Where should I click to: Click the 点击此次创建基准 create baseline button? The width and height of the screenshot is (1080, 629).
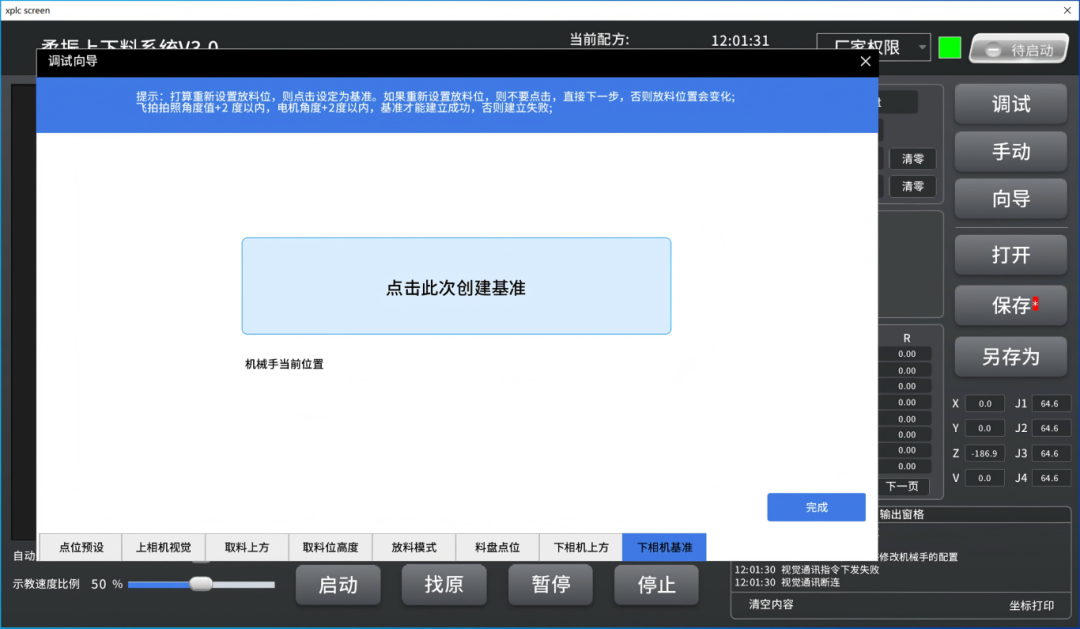[x=456, y=286]
